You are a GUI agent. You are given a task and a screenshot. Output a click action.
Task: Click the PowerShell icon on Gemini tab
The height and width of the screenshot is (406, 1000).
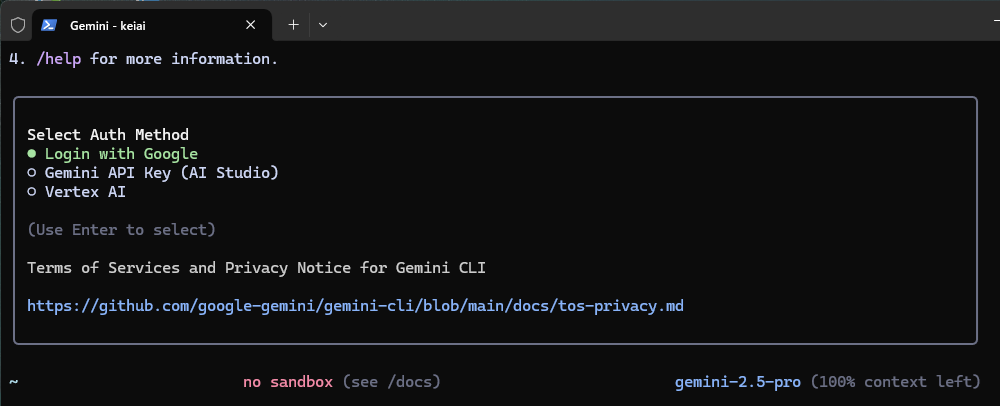pos(48,25)
